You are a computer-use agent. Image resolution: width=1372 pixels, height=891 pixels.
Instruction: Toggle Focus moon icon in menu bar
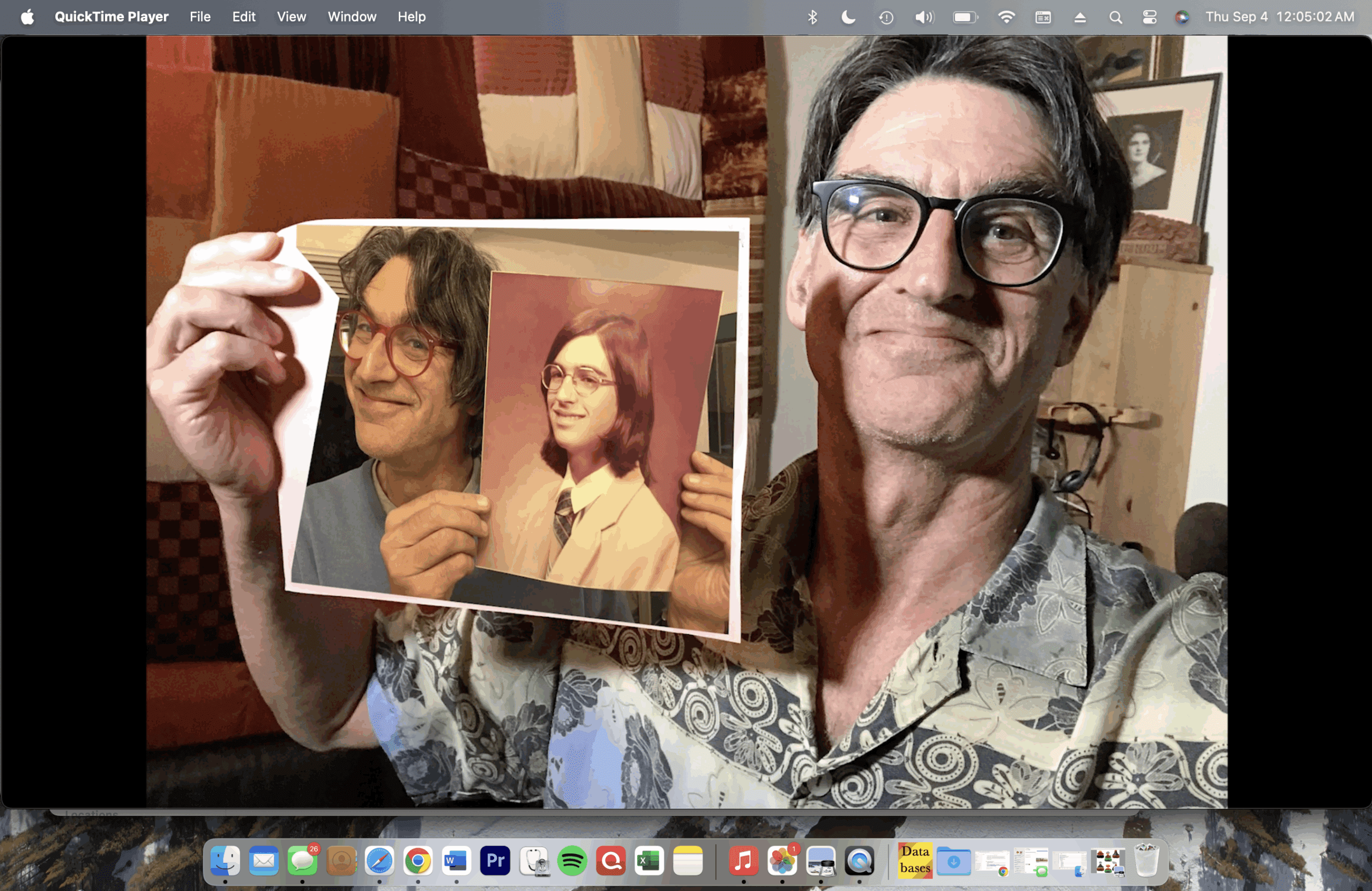[x=848, y=17]
